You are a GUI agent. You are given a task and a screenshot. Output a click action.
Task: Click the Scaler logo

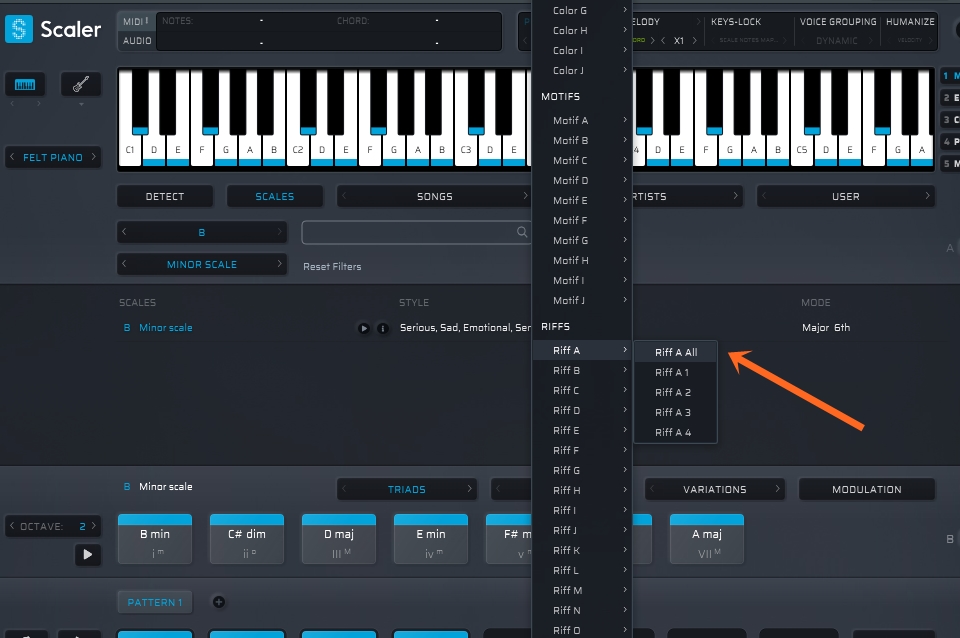tap(53, 29)
